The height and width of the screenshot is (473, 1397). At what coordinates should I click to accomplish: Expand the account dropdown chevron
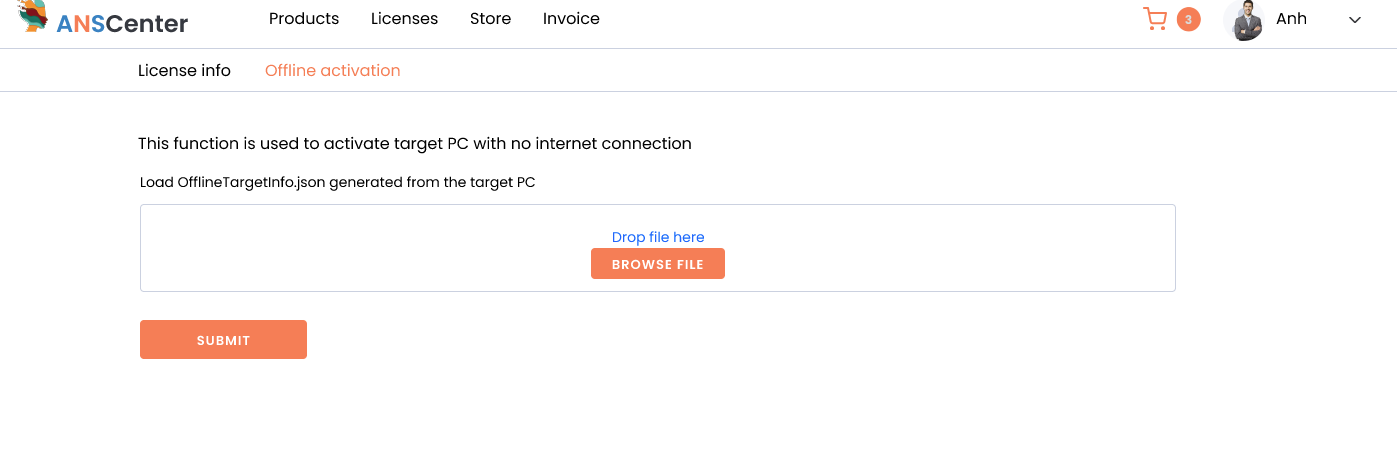click(1355, 20)
